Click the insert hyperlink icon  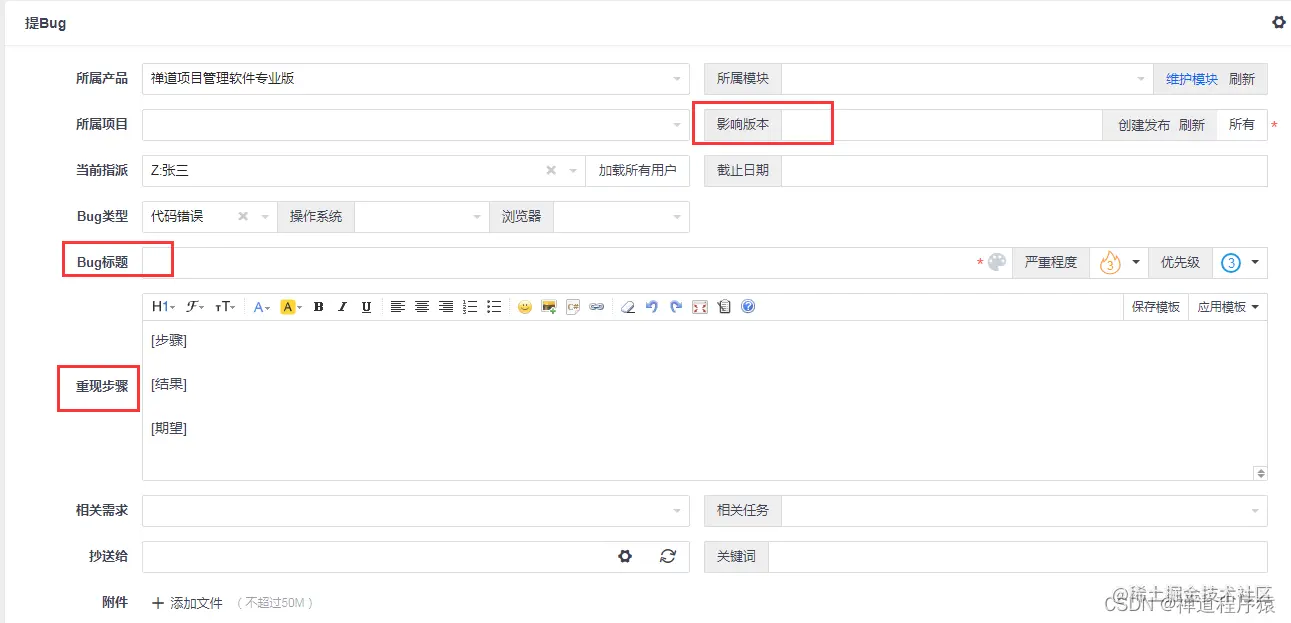595,307
